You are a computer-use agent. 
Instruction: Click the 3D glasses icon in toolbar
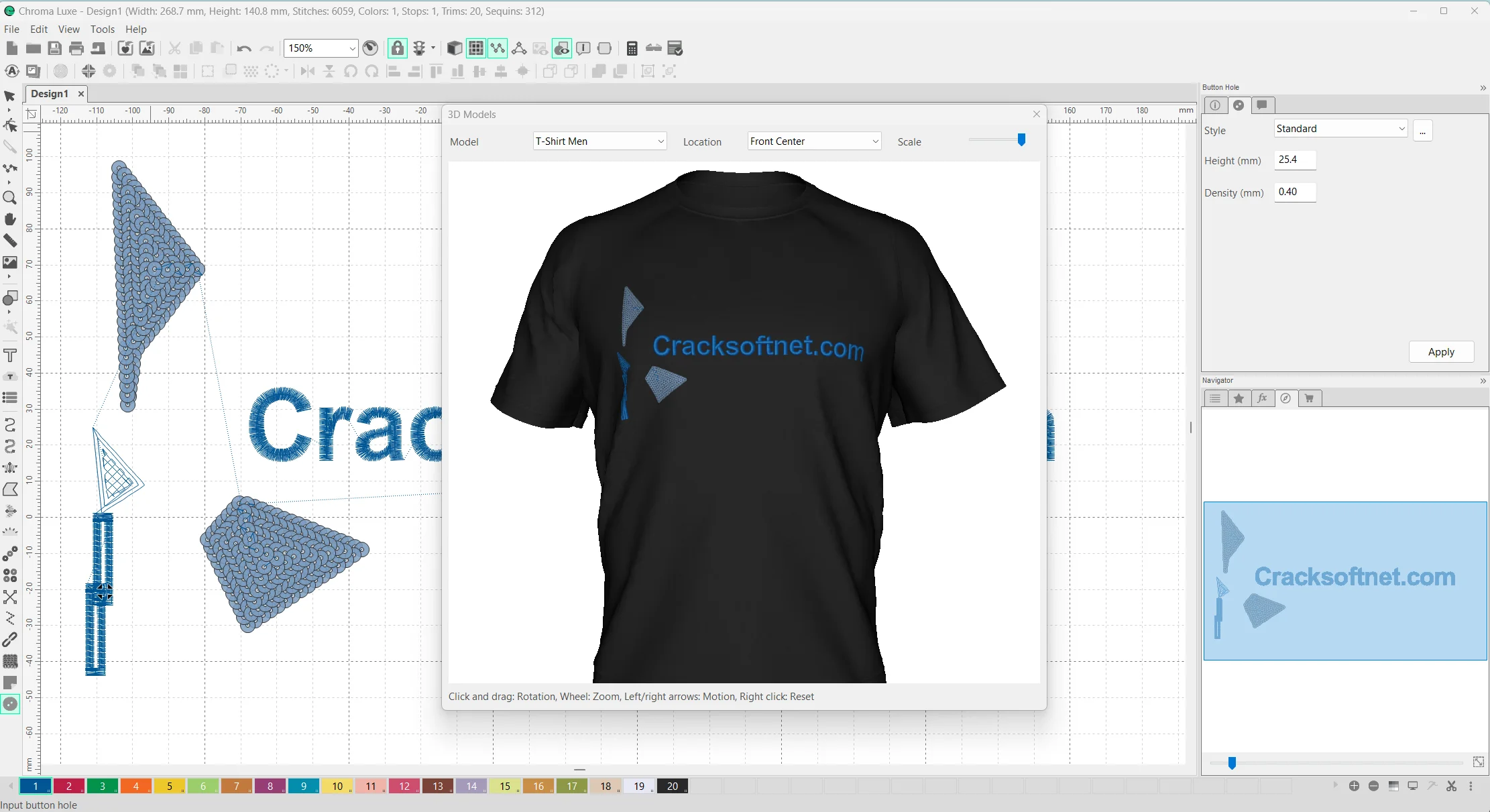pos(654,48)
